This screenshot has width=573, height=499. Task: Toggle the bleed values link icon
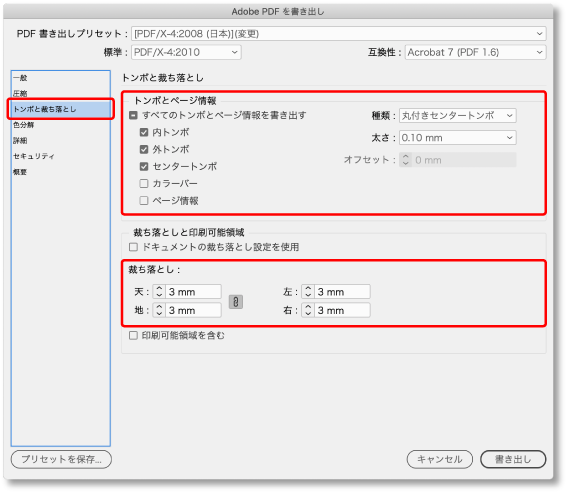[236, 302]
